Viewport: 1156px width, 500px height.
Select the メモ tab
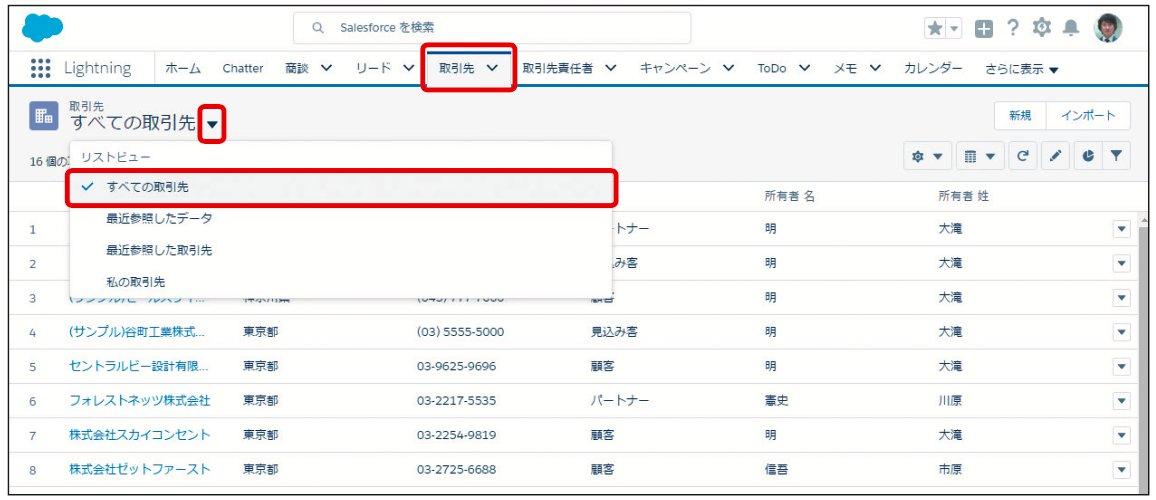[x=845, y=68]
